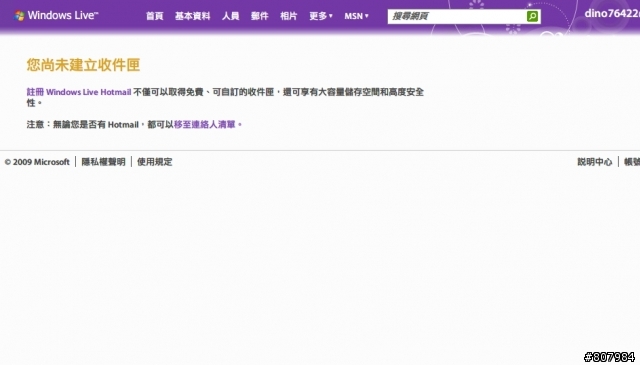Open the 首頁 home menu item
640x365 pixels.
pos(155,16)
